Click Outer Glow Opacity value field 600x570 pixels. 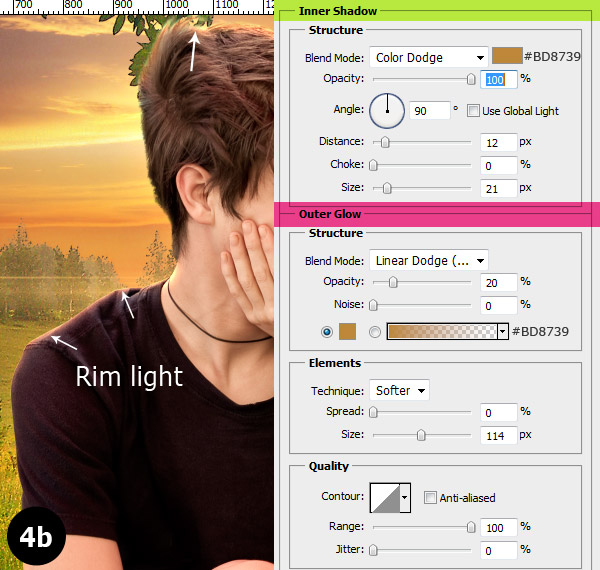point(499,283)
